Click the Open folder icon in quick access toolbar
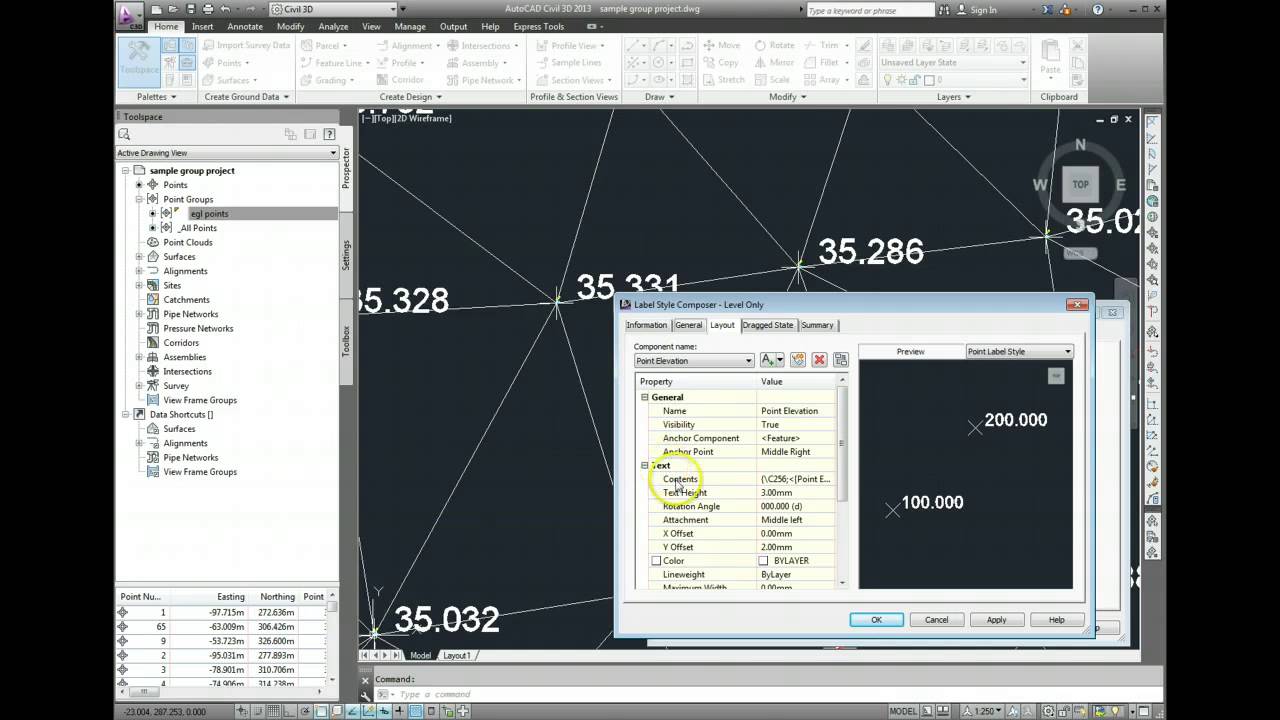 (173, 9)
